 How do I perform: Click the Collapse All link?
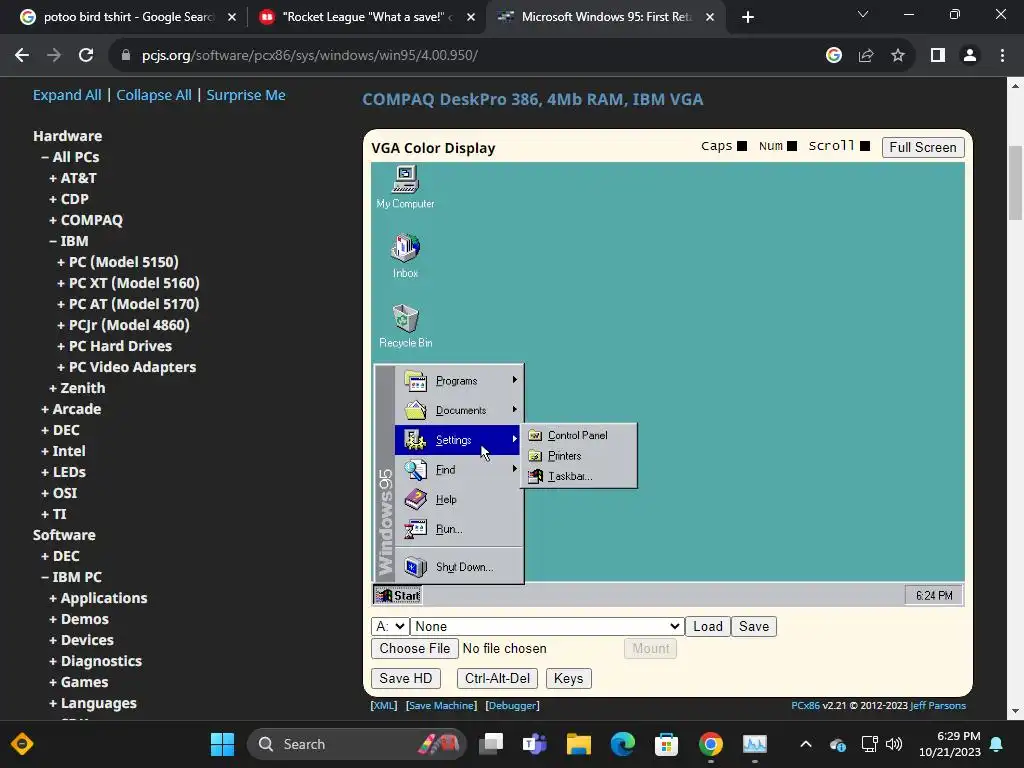click(154, 95)
